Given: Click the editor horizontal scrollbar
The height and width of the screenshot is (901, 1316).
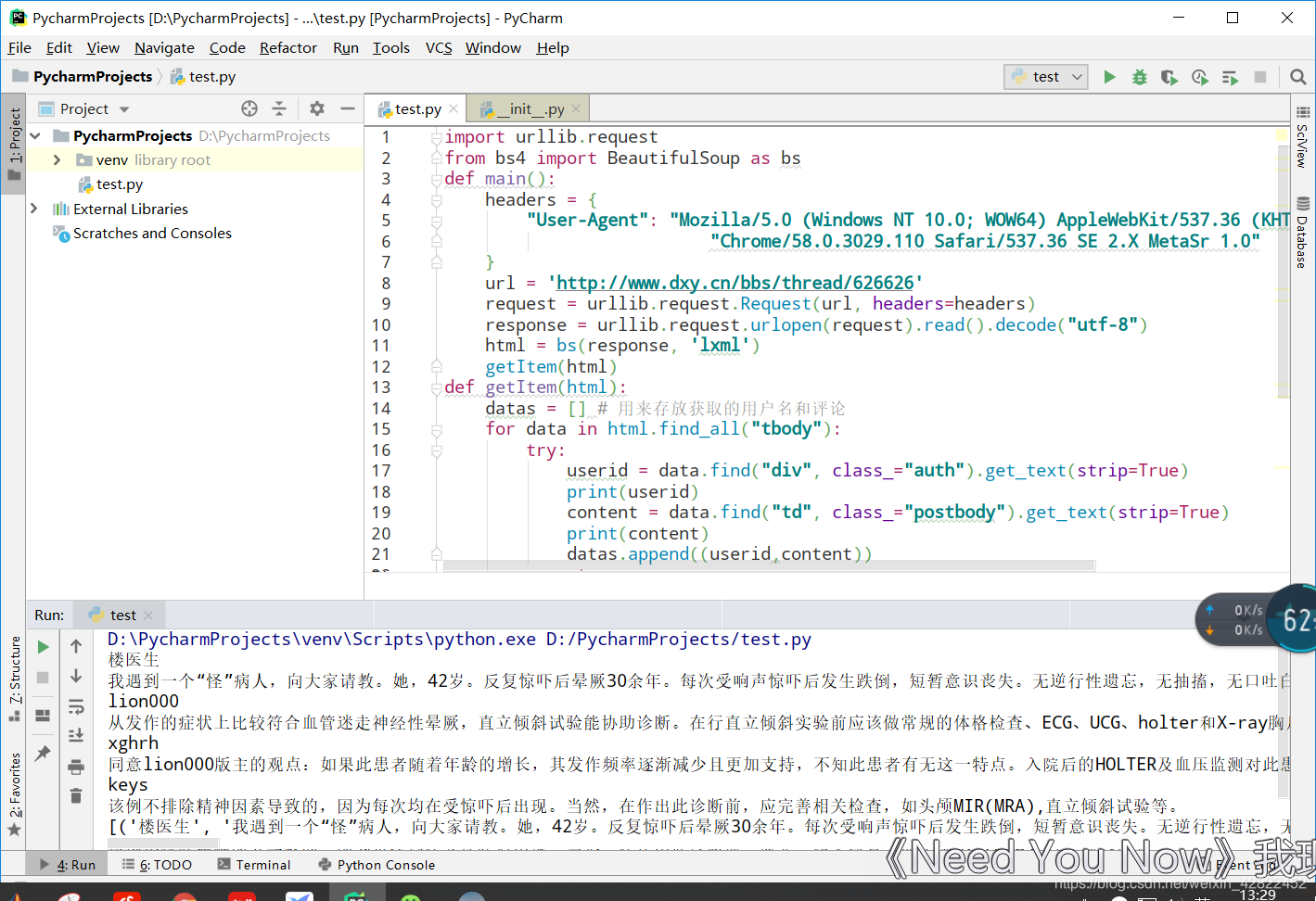Looking at the screenshot, I should coord(769,565).
